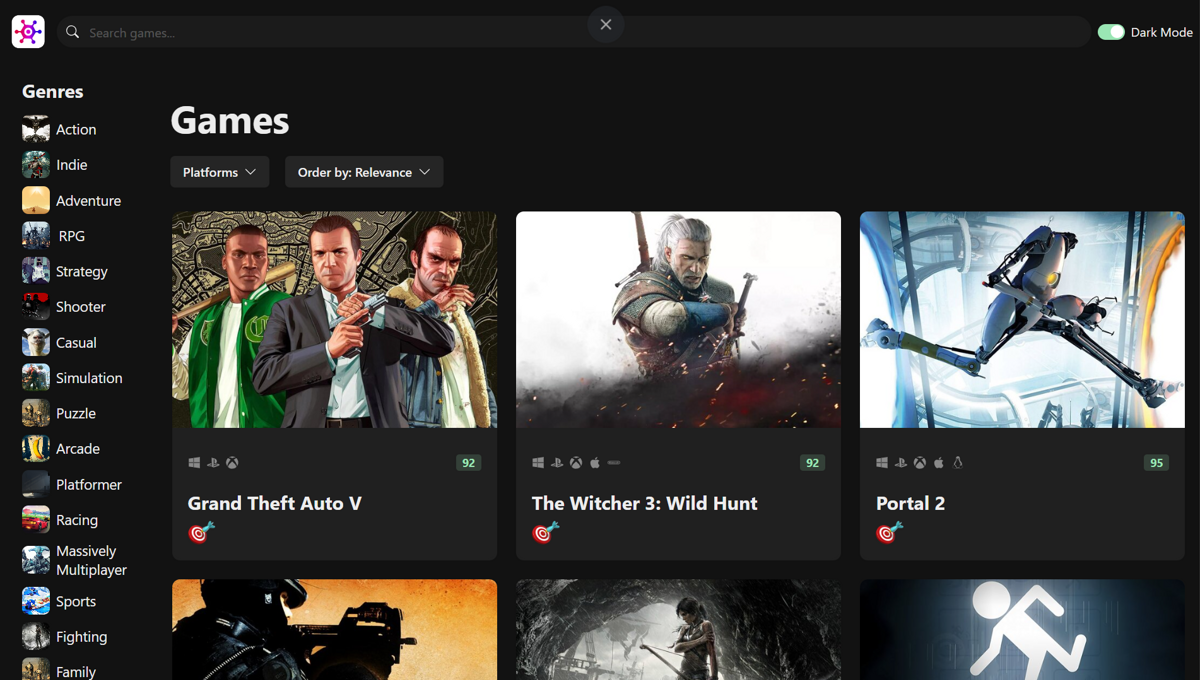This screenshot has width=1200, height=680.
Task: Click the dart target icon below Portal 2
Action: (x=886, y=532)
